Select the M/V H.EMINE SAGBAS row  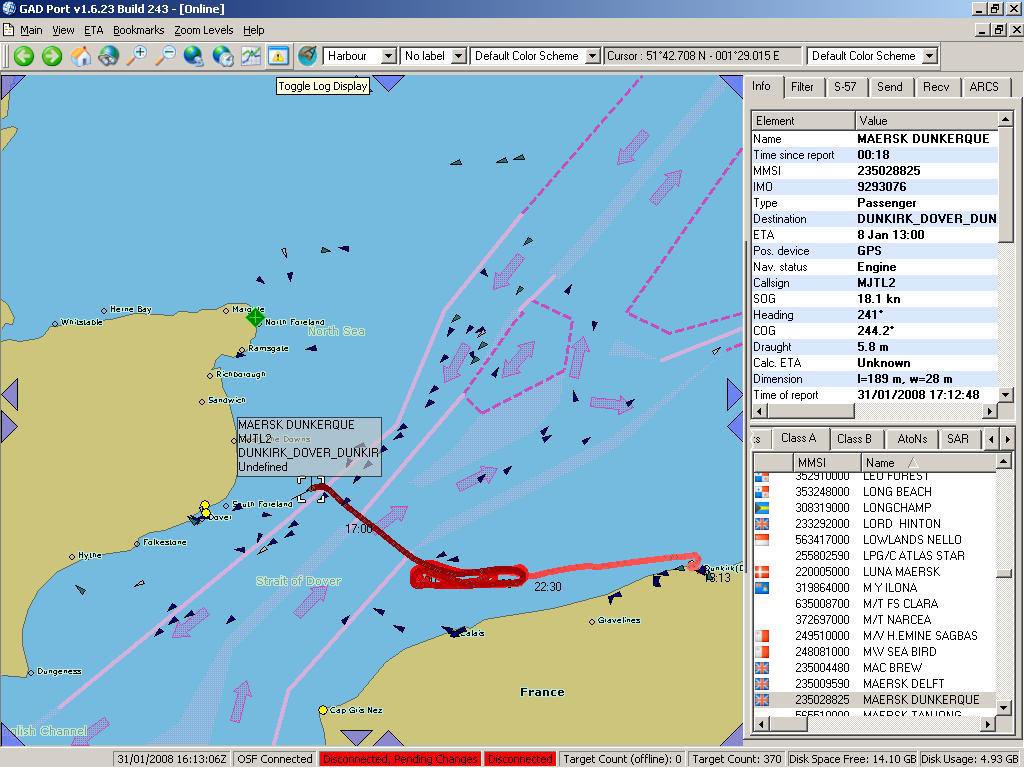pyautogui.click(x=874, y=636)
